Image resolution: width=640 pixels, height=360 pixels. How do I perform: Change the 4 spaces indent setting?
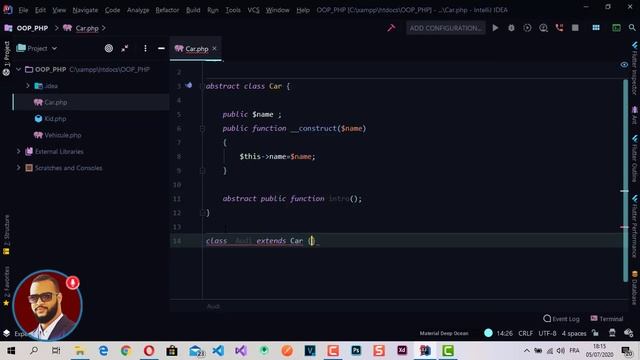click(574, 333)
